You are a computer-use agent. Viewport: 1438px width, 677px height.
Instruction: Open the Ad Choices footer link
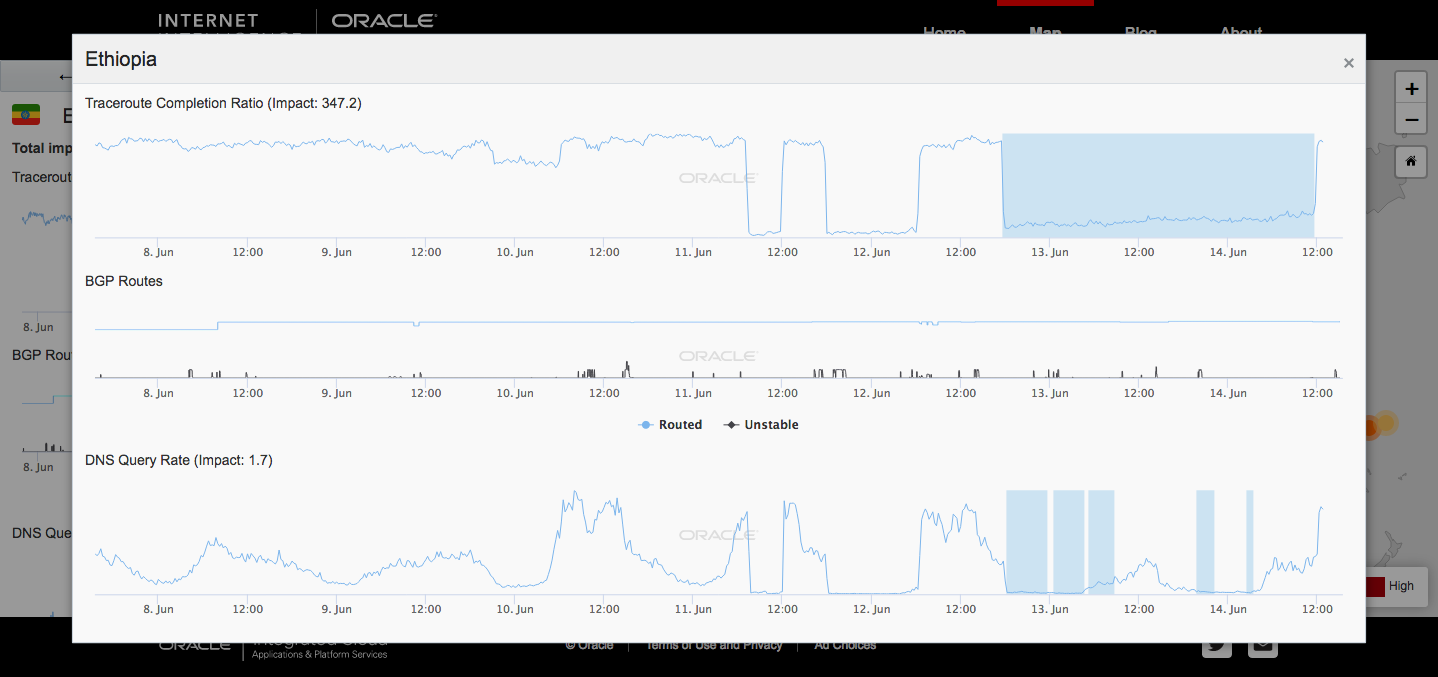[845, 645]
